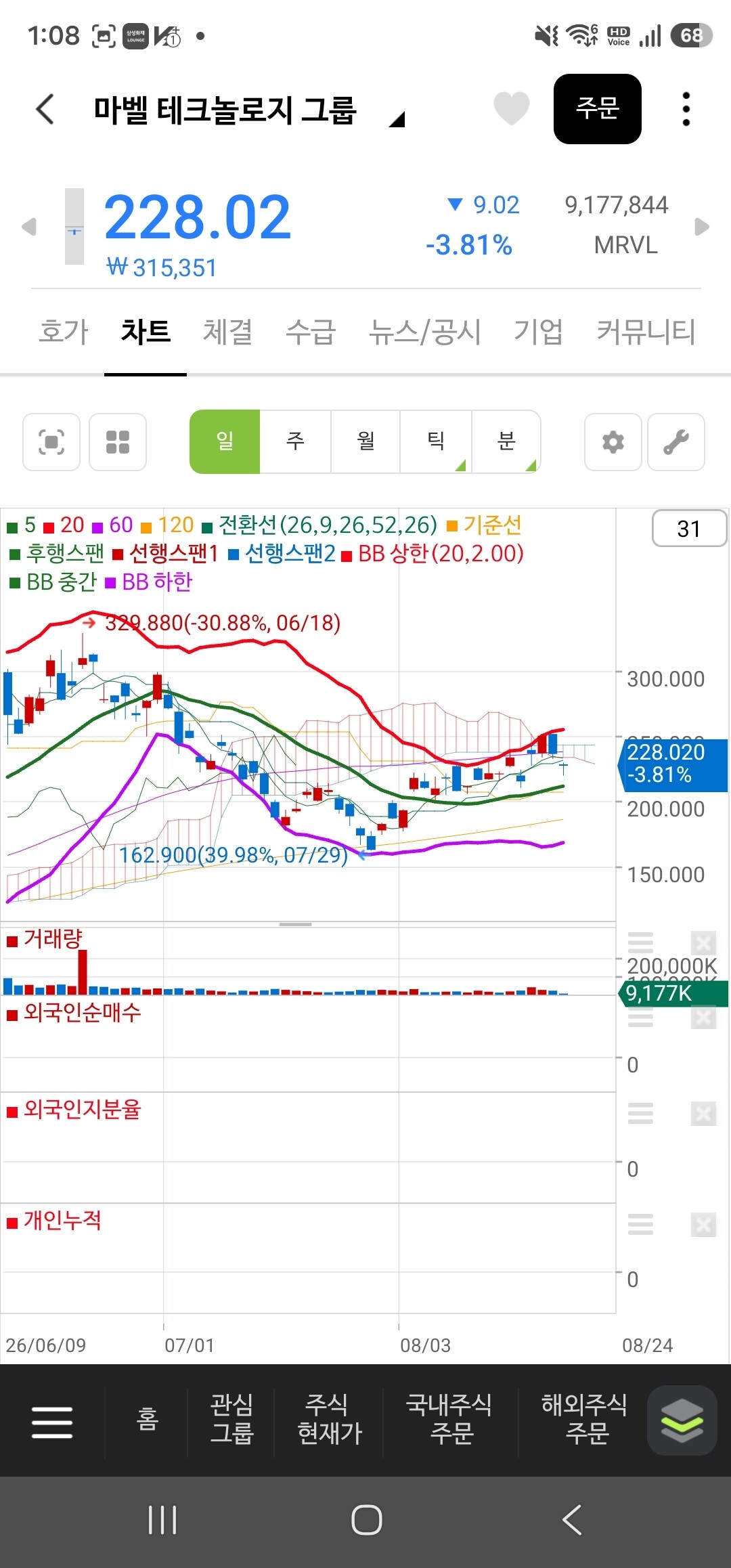731x1568 pixels.
Task: Open the multi-chart grid icon
Action: [x=118, y=442]
